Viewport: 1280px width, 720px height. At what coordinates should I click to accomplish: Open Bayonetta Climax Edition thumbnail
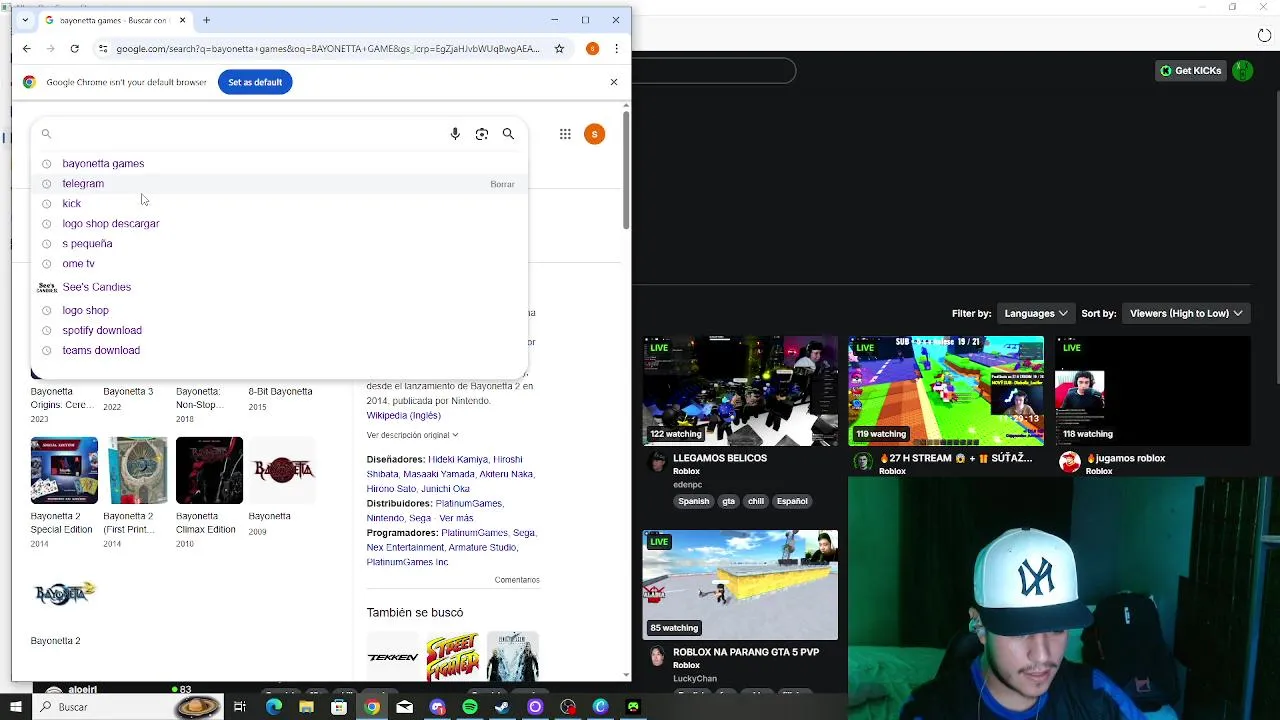pos(209,470)
